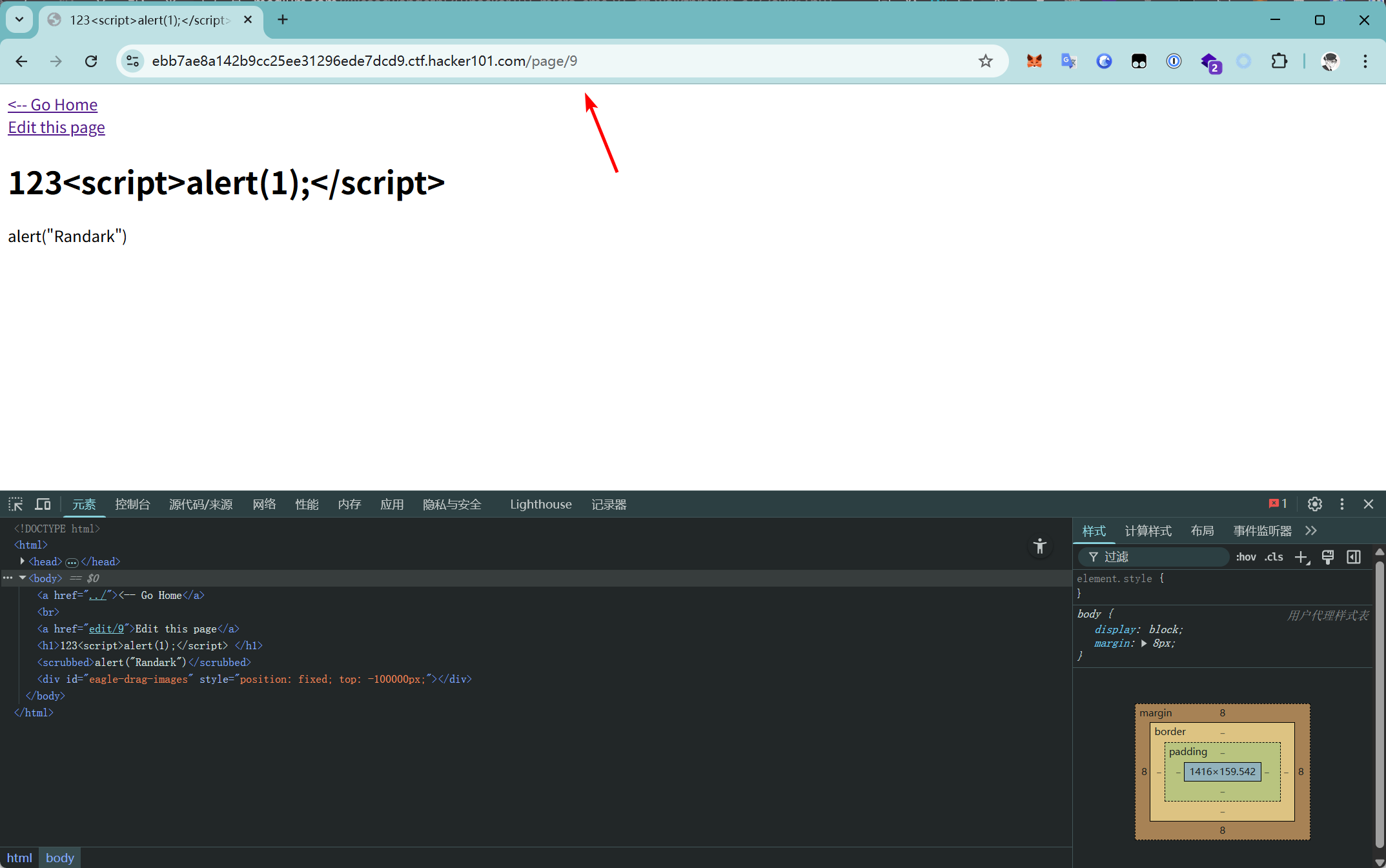The width and height of the screenshot is (1386, 868).
Task: Open a new browser tab
Action: pyautogui.click(x=283, y=20)
